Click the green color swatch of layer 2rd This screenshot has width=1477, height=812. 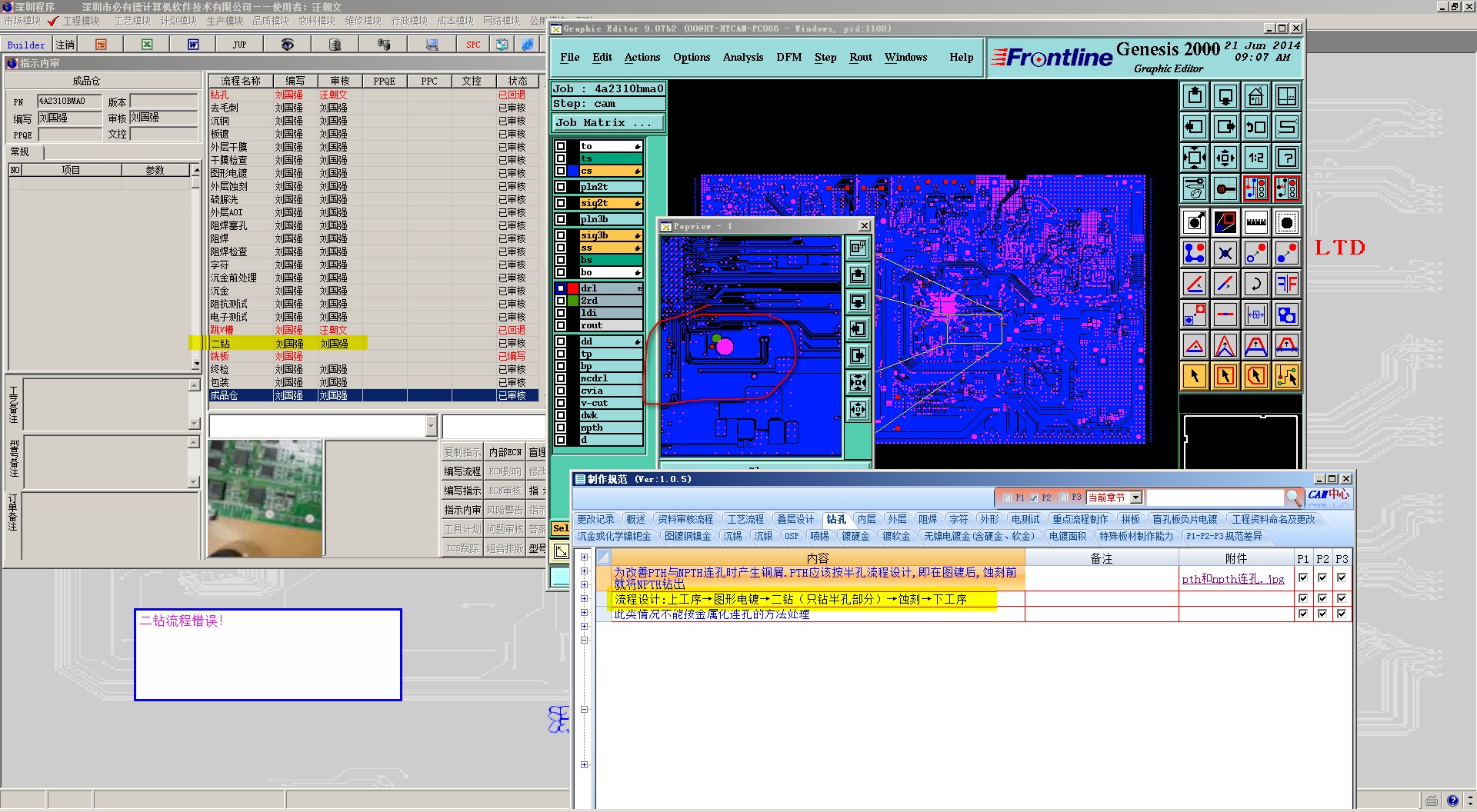coord(573,301)
